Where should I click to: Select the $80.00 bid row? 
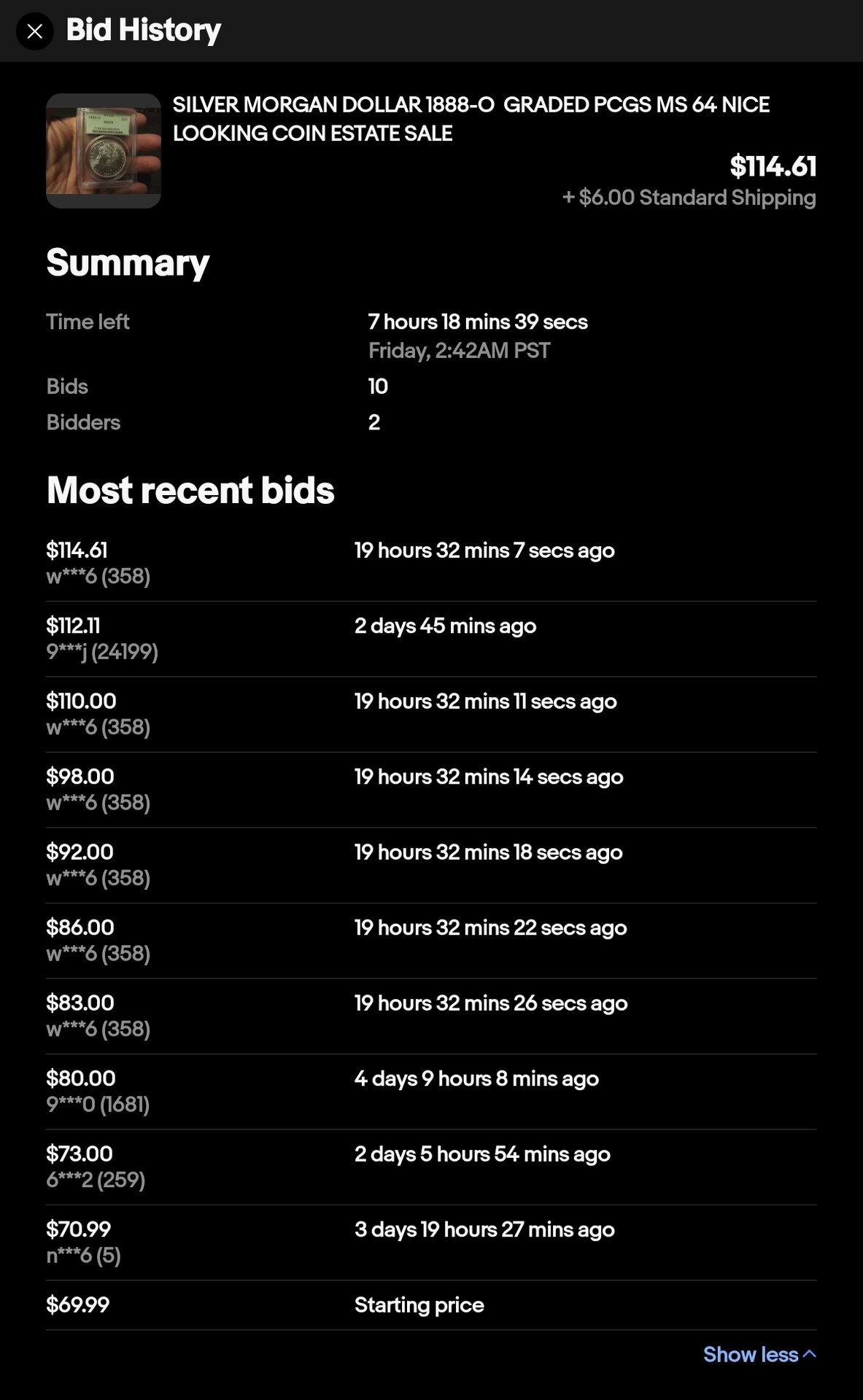tap(431, 1092)
